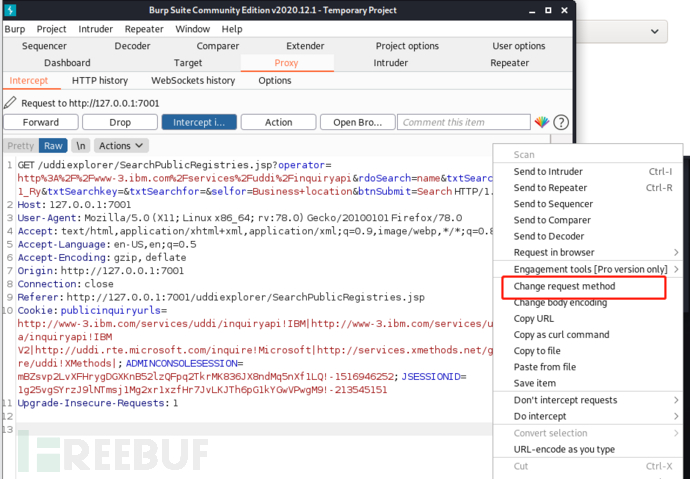Switch to the Dashboard tab
The image size is (690, 479).
click(67, 63)
